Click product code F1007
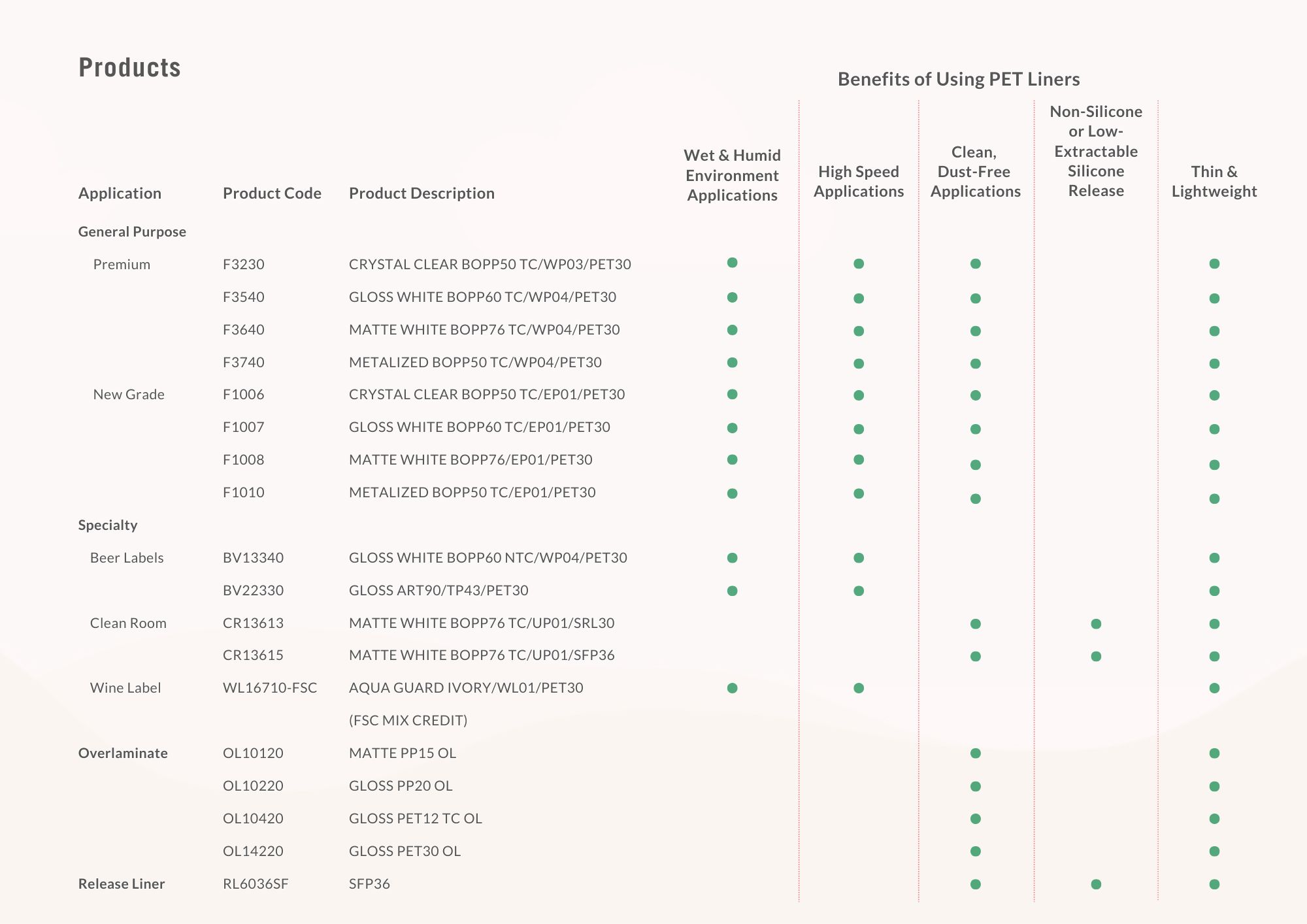Image resolution: width=1307 pixels, height=924 pixels. tap(244, 427)
